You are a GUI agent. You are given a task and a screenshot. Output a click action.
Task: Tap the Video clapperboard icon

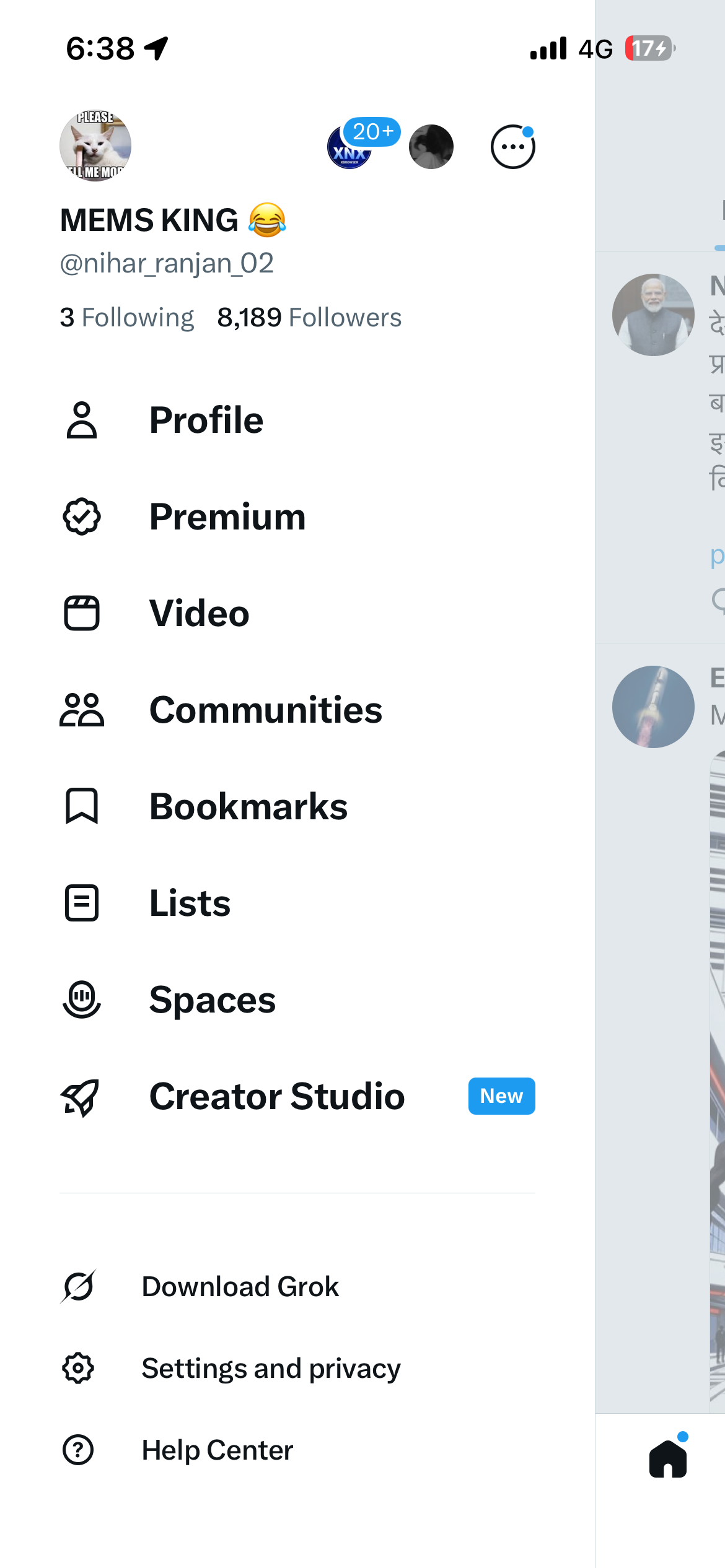click(82, 613)
